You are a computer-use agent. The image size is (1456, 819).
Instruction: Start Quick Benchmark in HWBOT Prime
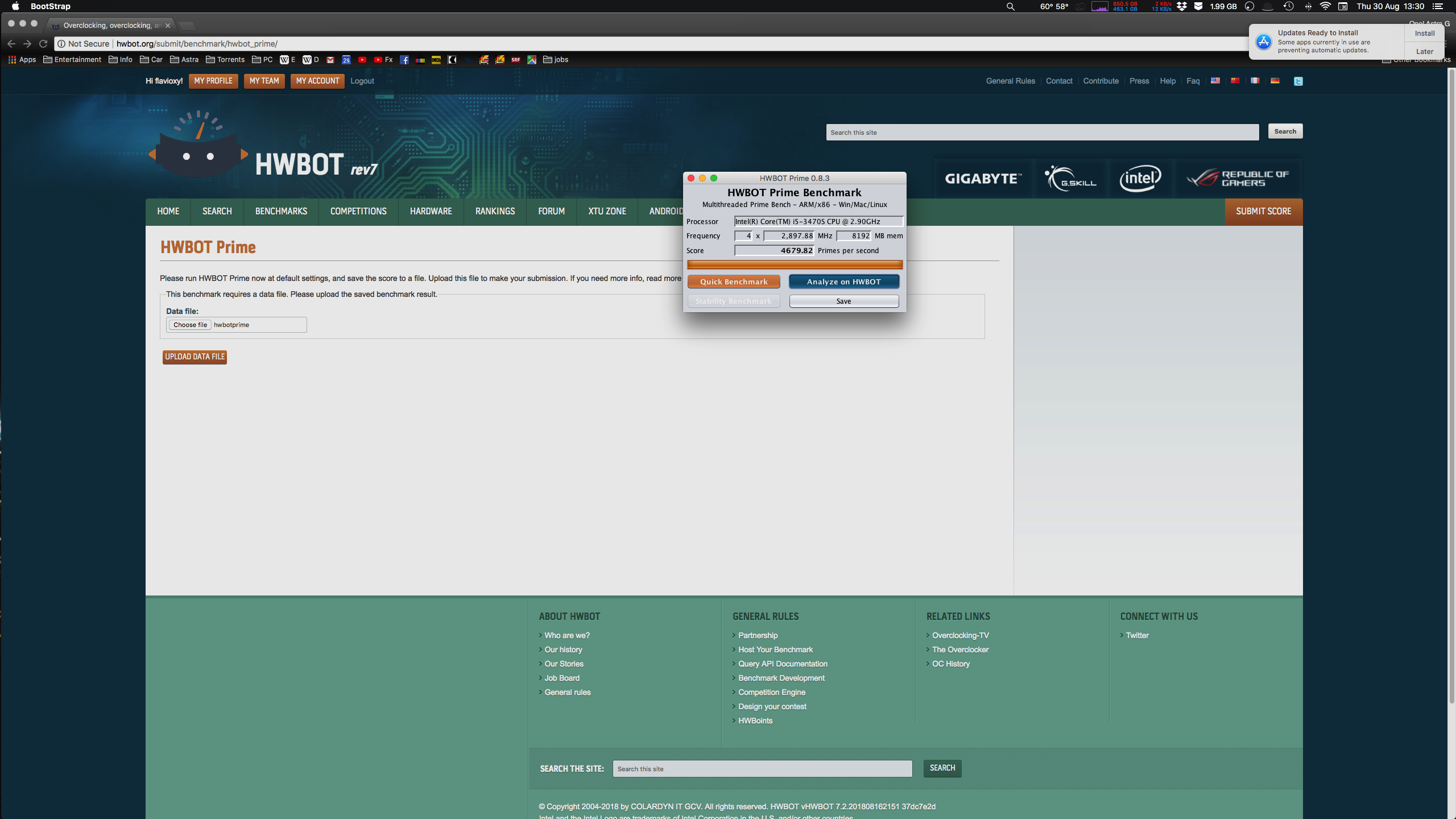(734, 282)
